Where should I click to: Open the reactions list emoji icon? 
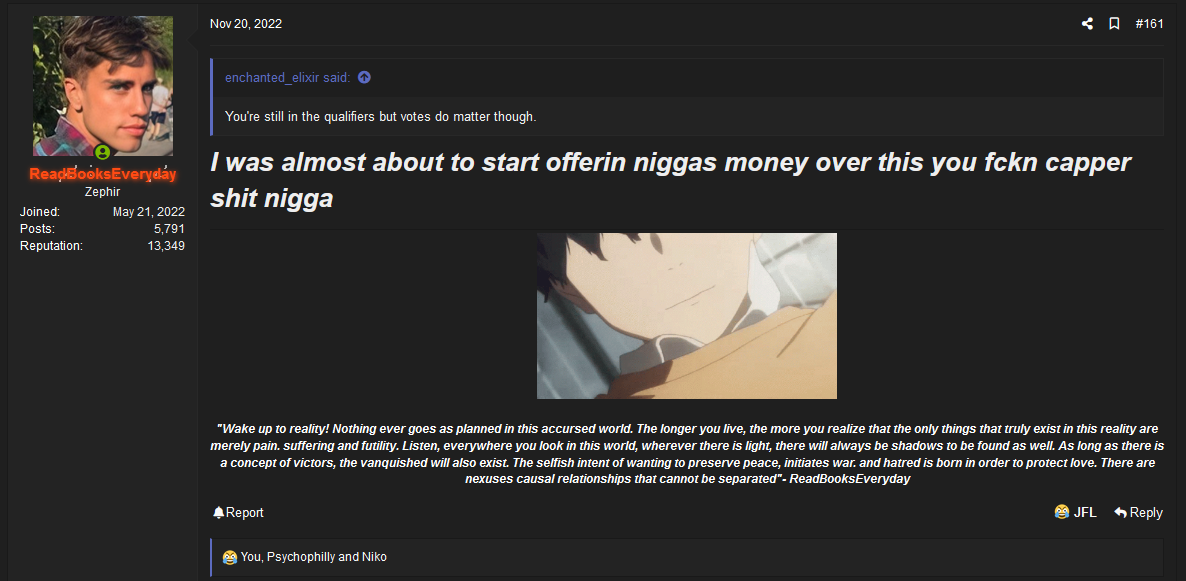click(229, 558)
